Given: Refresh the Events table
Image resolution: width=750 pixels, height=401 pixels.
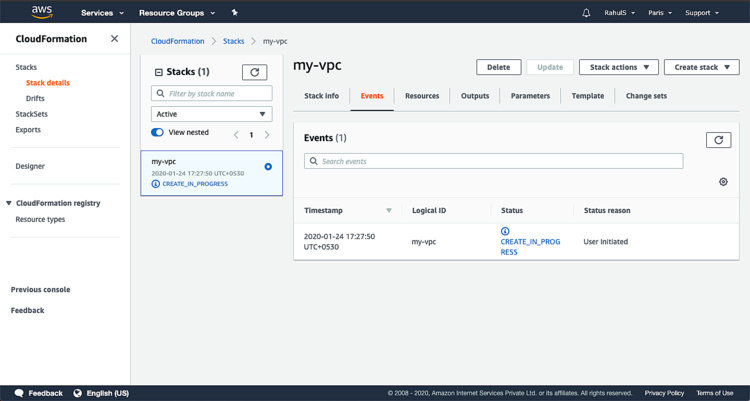Looking at the screenshot, I should [718, 140].
